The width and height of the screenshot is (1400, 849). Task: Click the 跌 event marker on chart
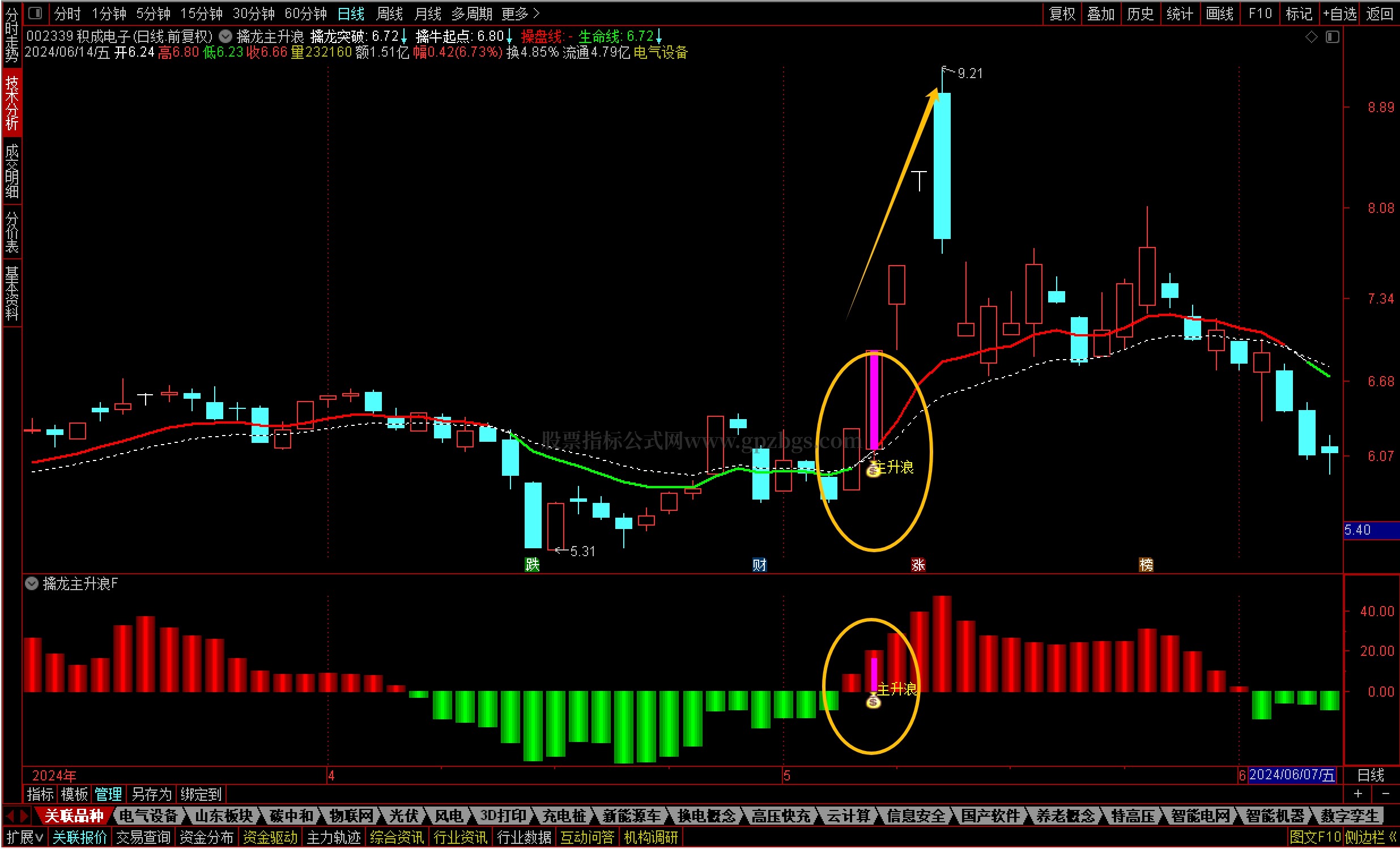click(532, 564)
